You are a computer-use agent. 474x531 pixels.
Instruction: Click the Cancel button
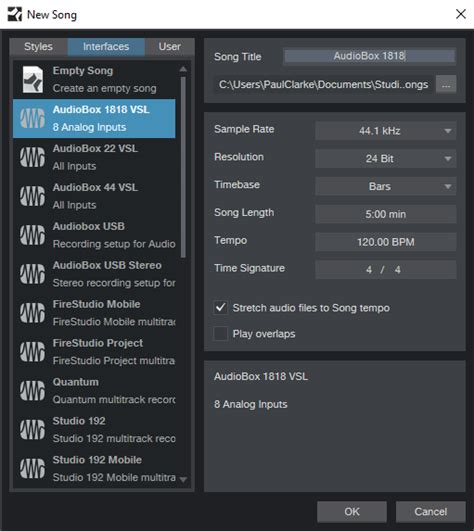431,512
